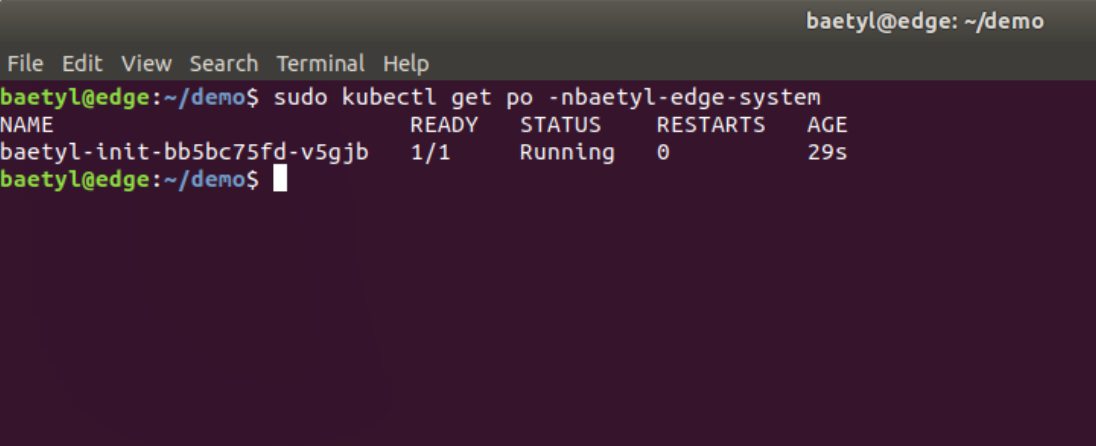The width and height of the screenshot is (1096, 446).
Task: Open the Terminal menu
Action: coord(321,64)
